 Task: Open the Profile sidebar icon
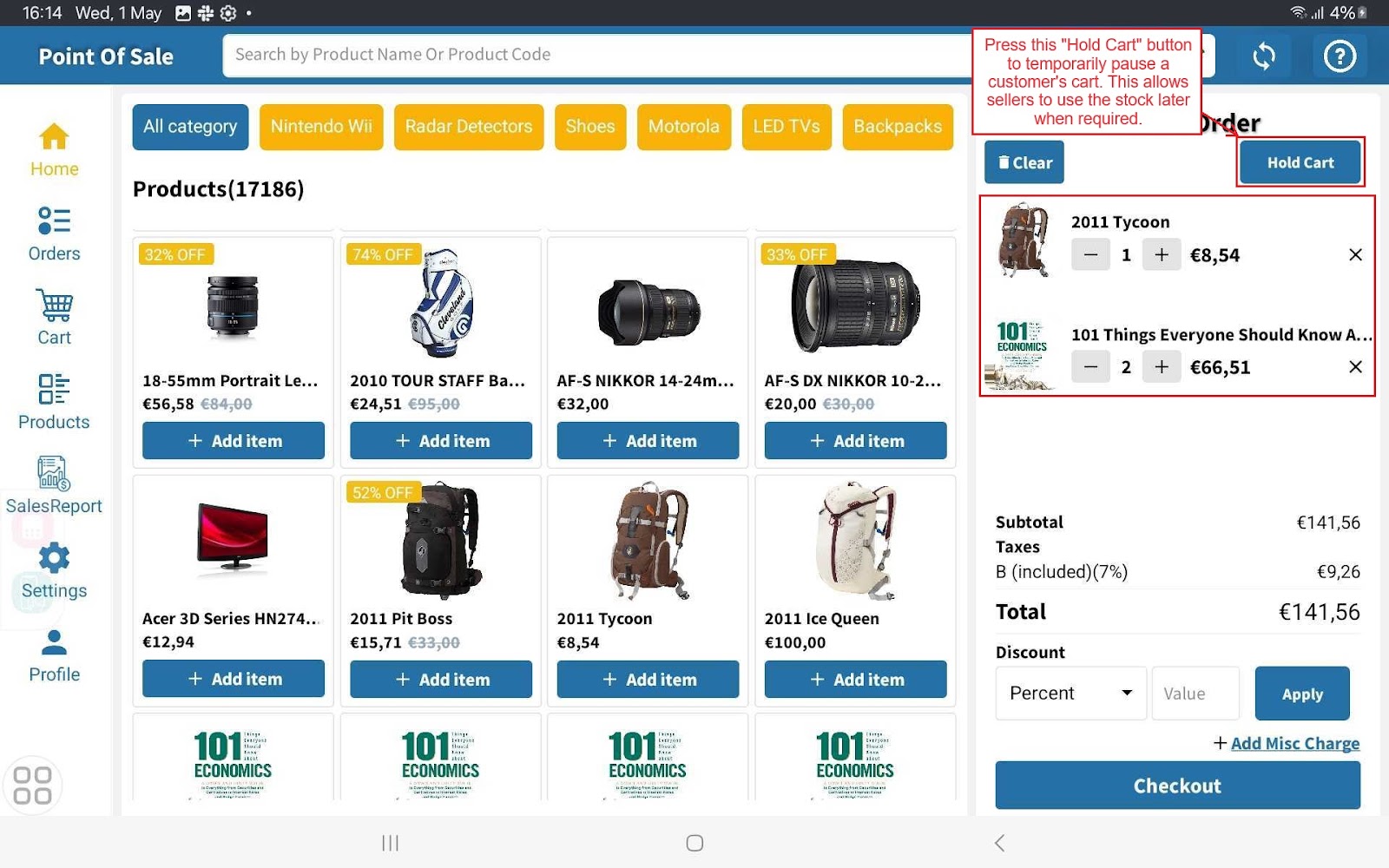(x=54, y=642)
